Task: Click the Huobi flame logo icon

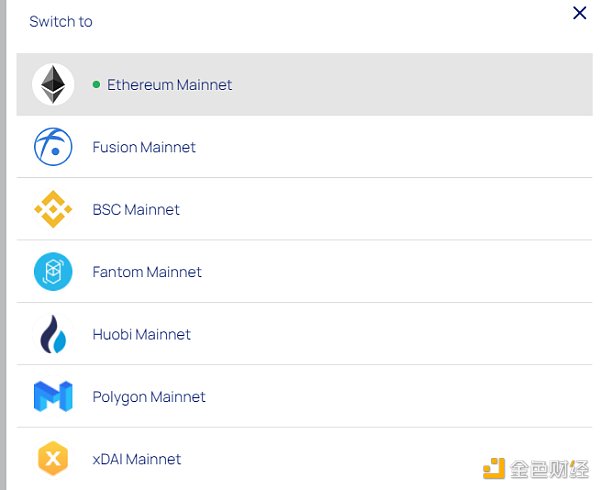Action: point(53,334)
